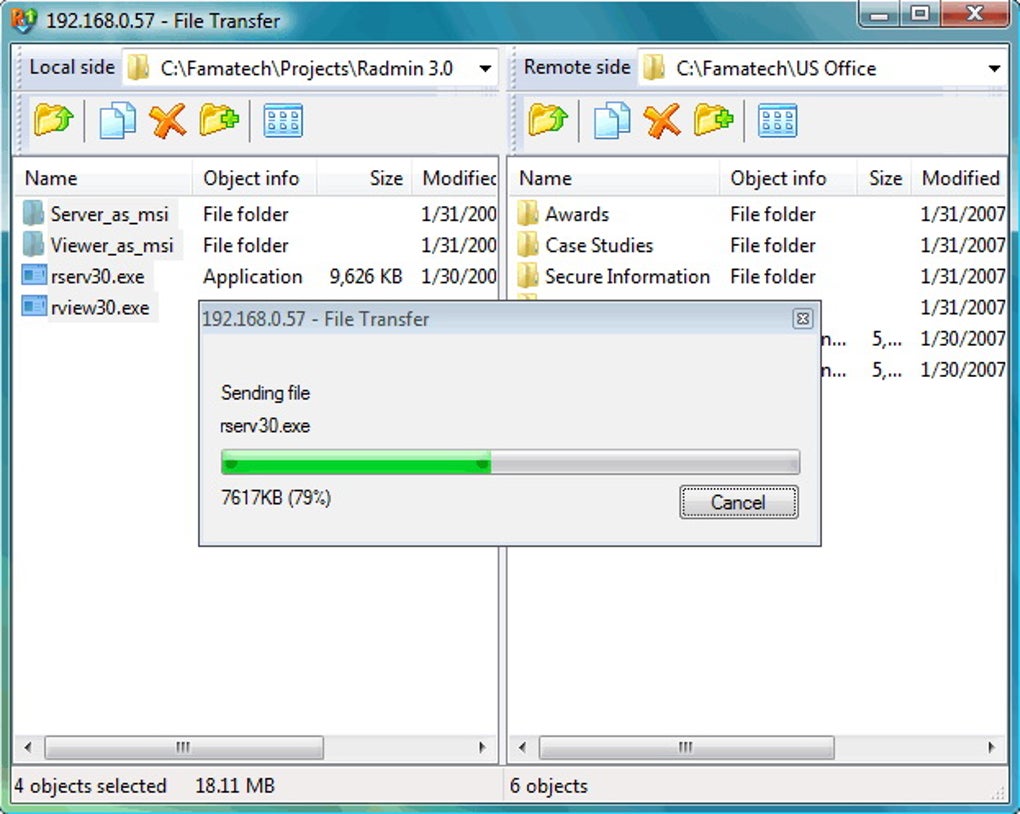Viewport: 1020px width, 814px height.
Task: Click the Case Studies folder icon
Action: [528, 245]
